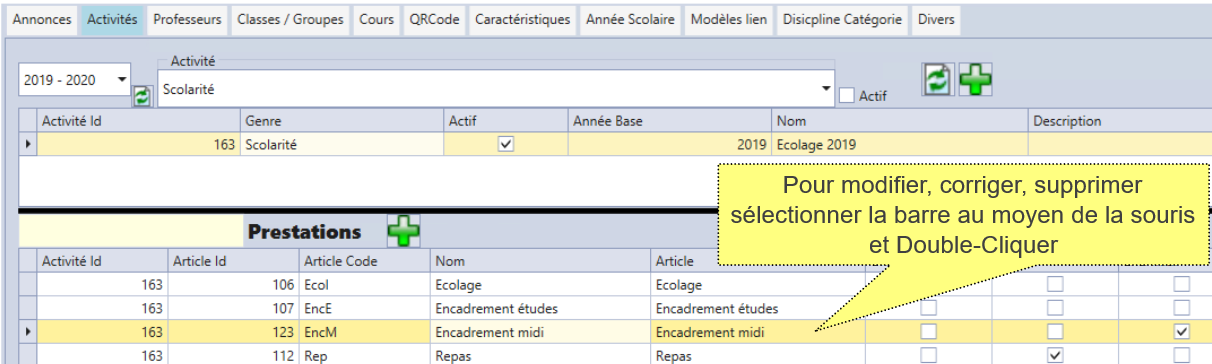
Task: Select Encadrement midi in Article column
Action: click(757, 331)
